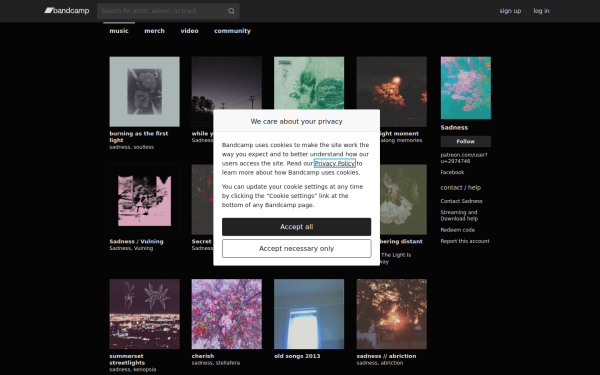The width and height of the screenshot is (600, 375).
Task: Open the Sadness artist profile image
Action: [466, 88]
